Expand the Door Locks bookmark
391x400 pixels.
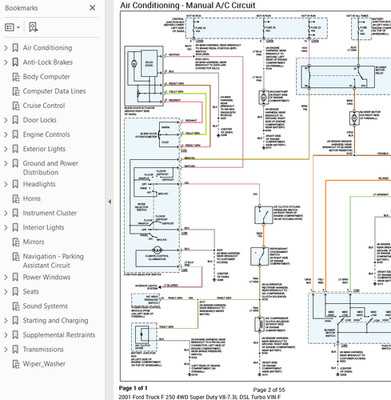point(5,120)
